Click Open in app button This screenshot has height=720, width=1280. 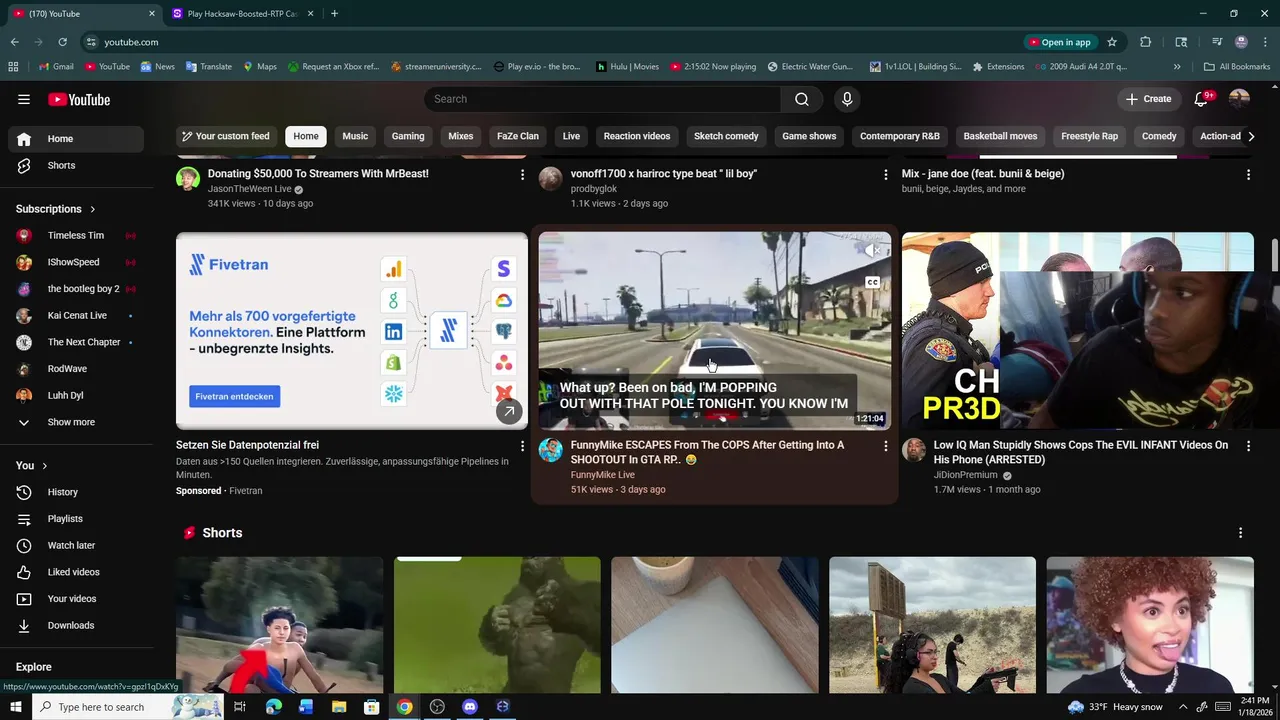point(1059,42)
